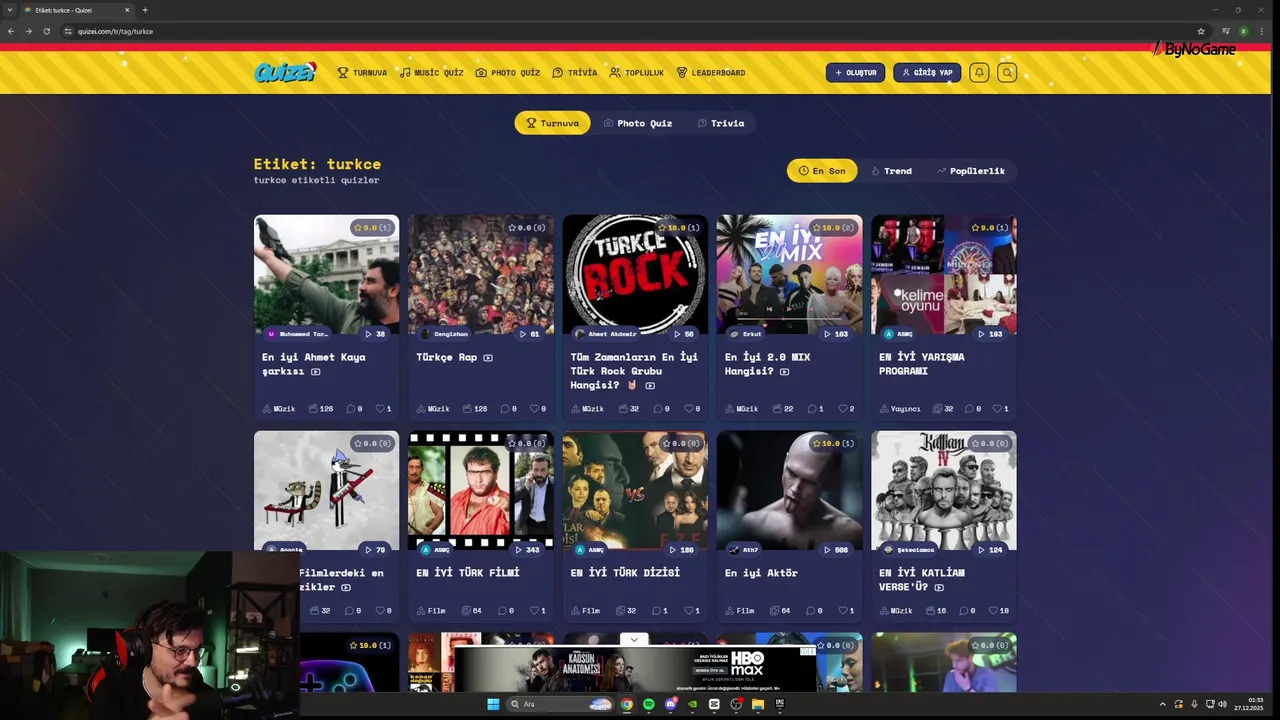The width and height of the screenshot is (1280, 720).
Task: Open Music Quiz in the top navigation
Action: point(432,73)
